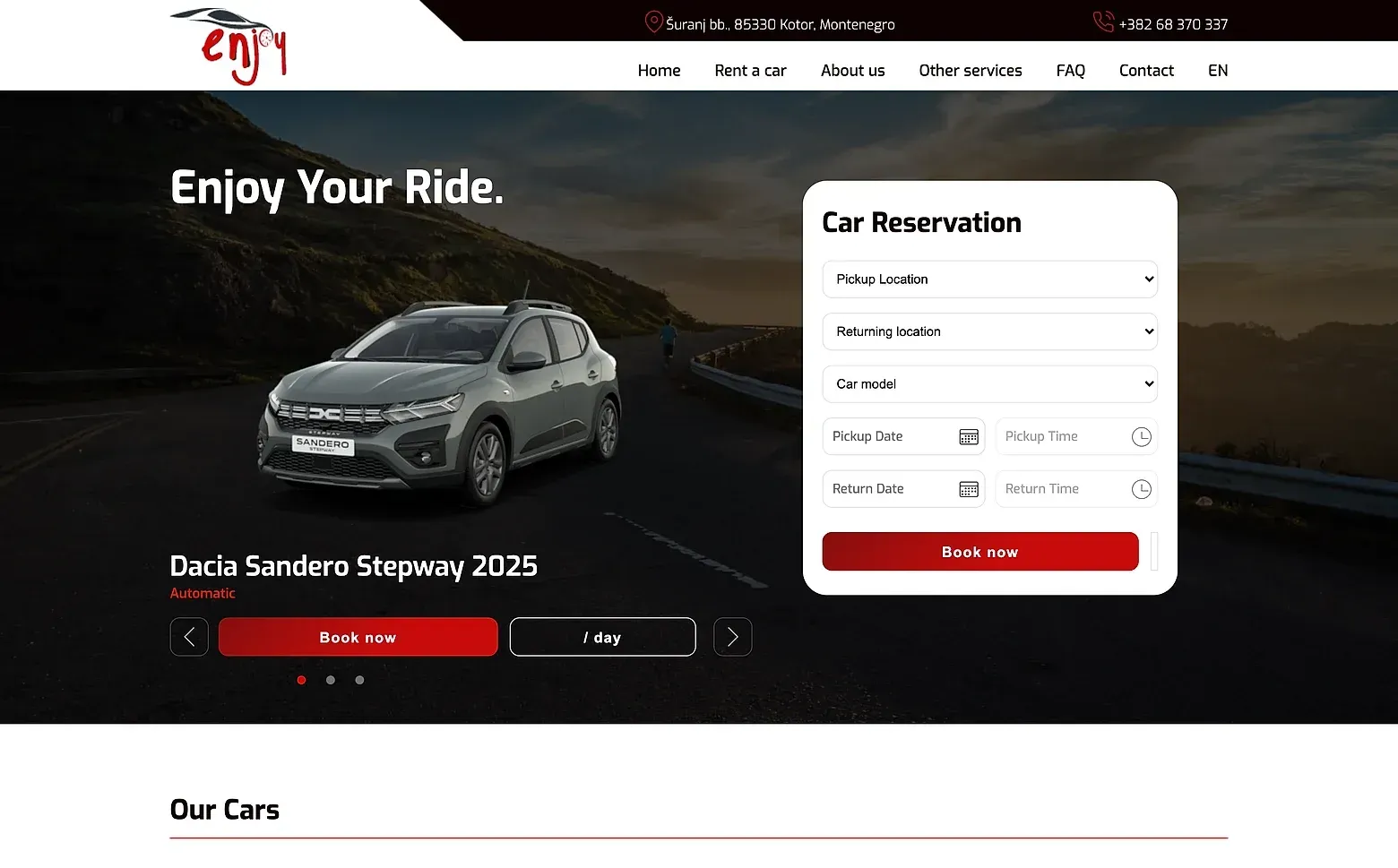Select second carousel dot
This screenshot has height=868, width=1398.
coord(331,680)
